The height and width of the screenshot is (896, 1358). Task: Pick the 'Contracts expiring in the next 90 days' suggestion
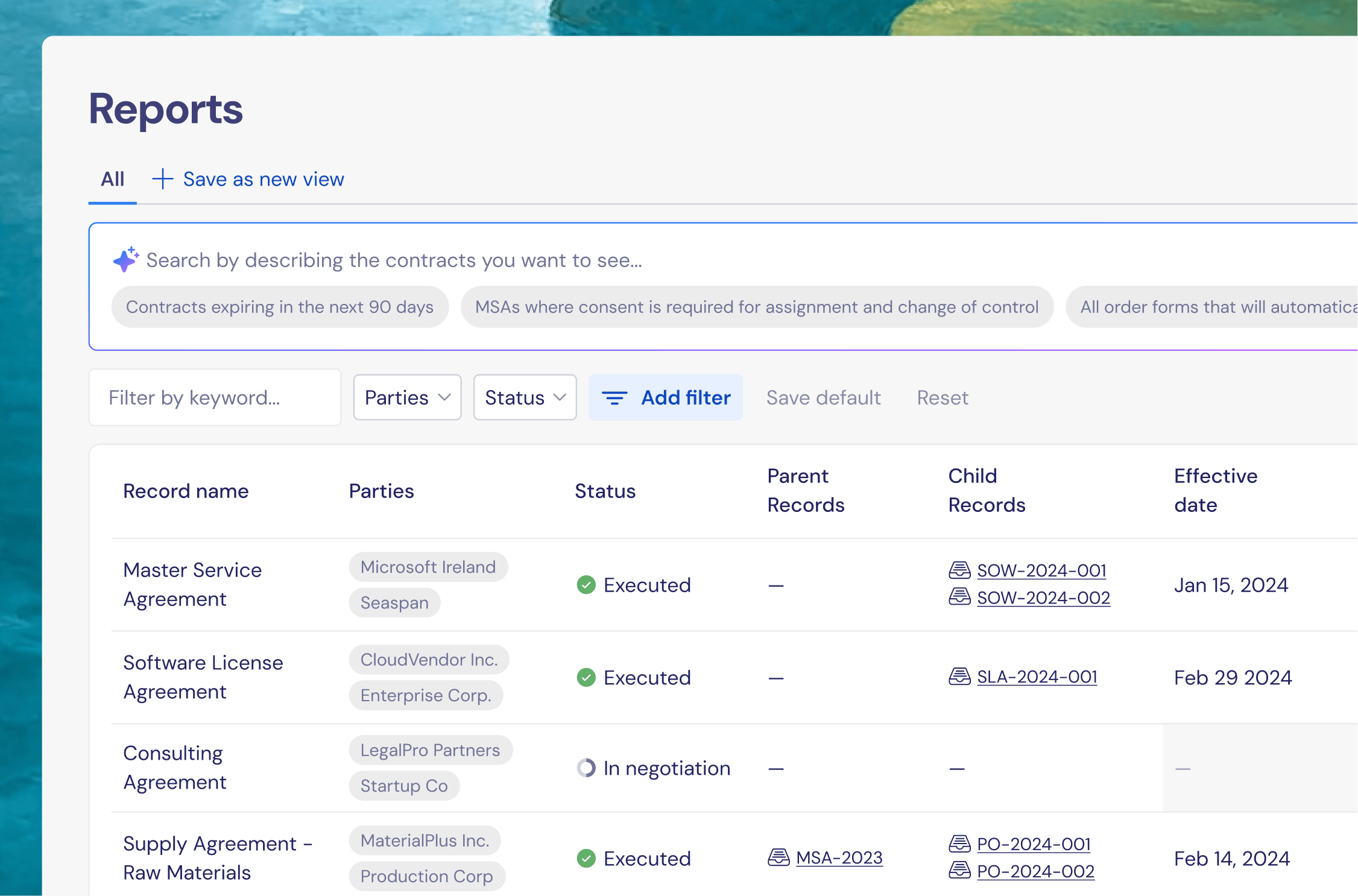[x=280, y=307]
